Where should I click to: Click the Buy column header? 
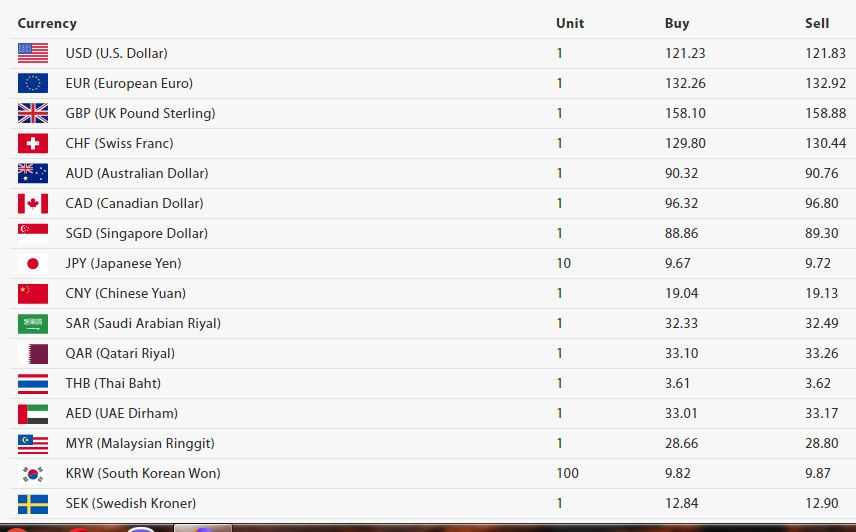pos(677,23)
